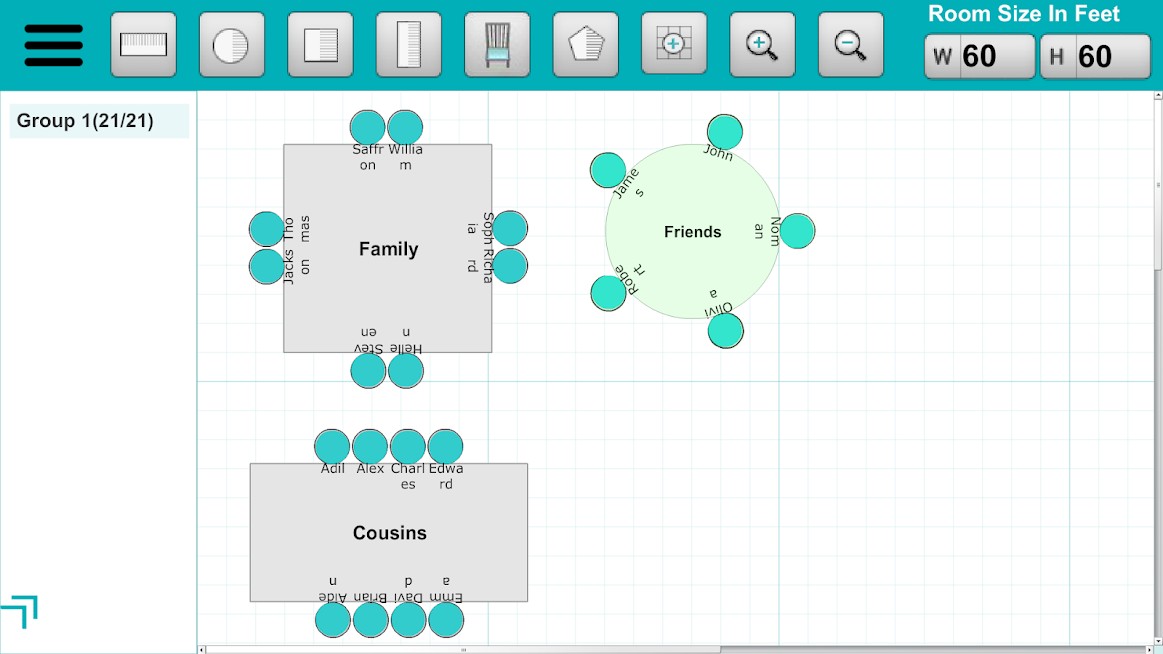The height and width of the screenshot is (654, 1163).
Task: Click the chair tool icon
Action: click(x=497, y=45)
